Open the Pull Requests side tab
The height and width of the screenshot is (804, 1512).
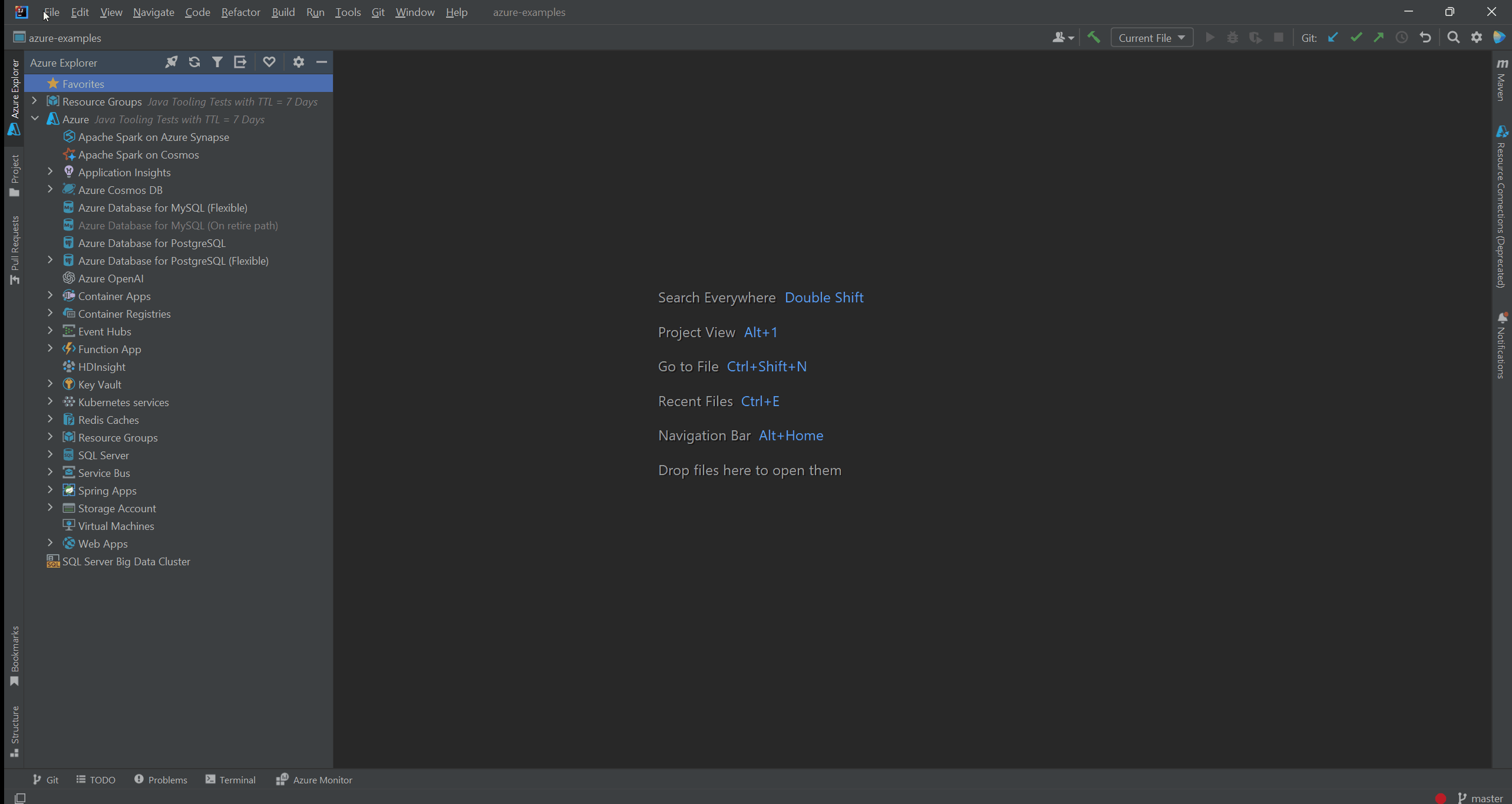[15, 250]
